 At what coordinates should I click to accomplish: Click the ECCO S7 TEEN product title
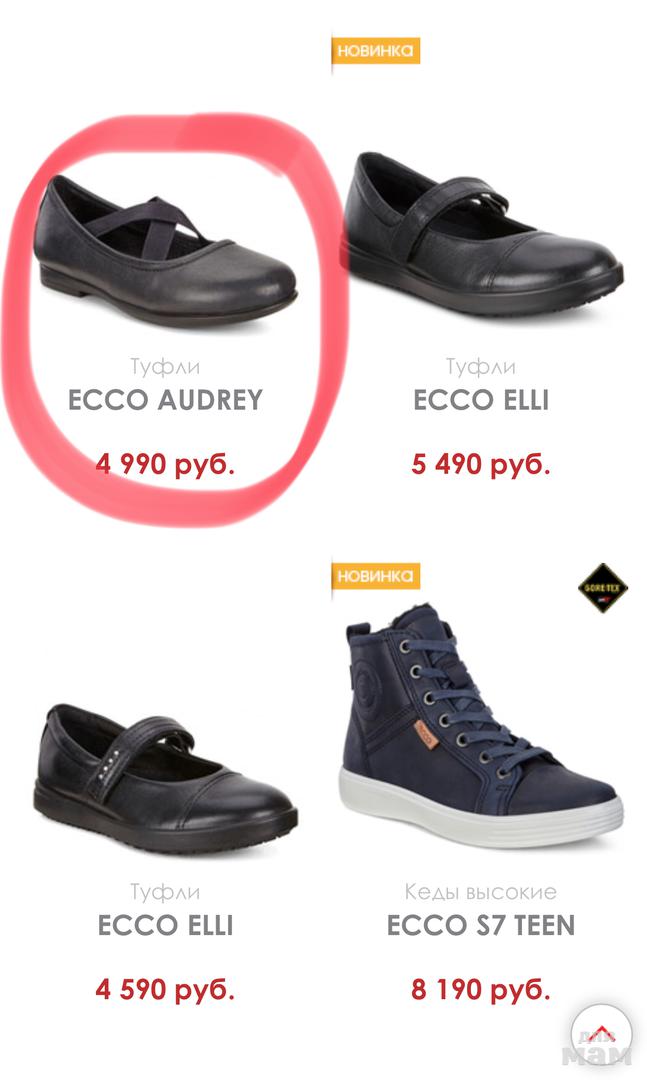pos(481,926)
